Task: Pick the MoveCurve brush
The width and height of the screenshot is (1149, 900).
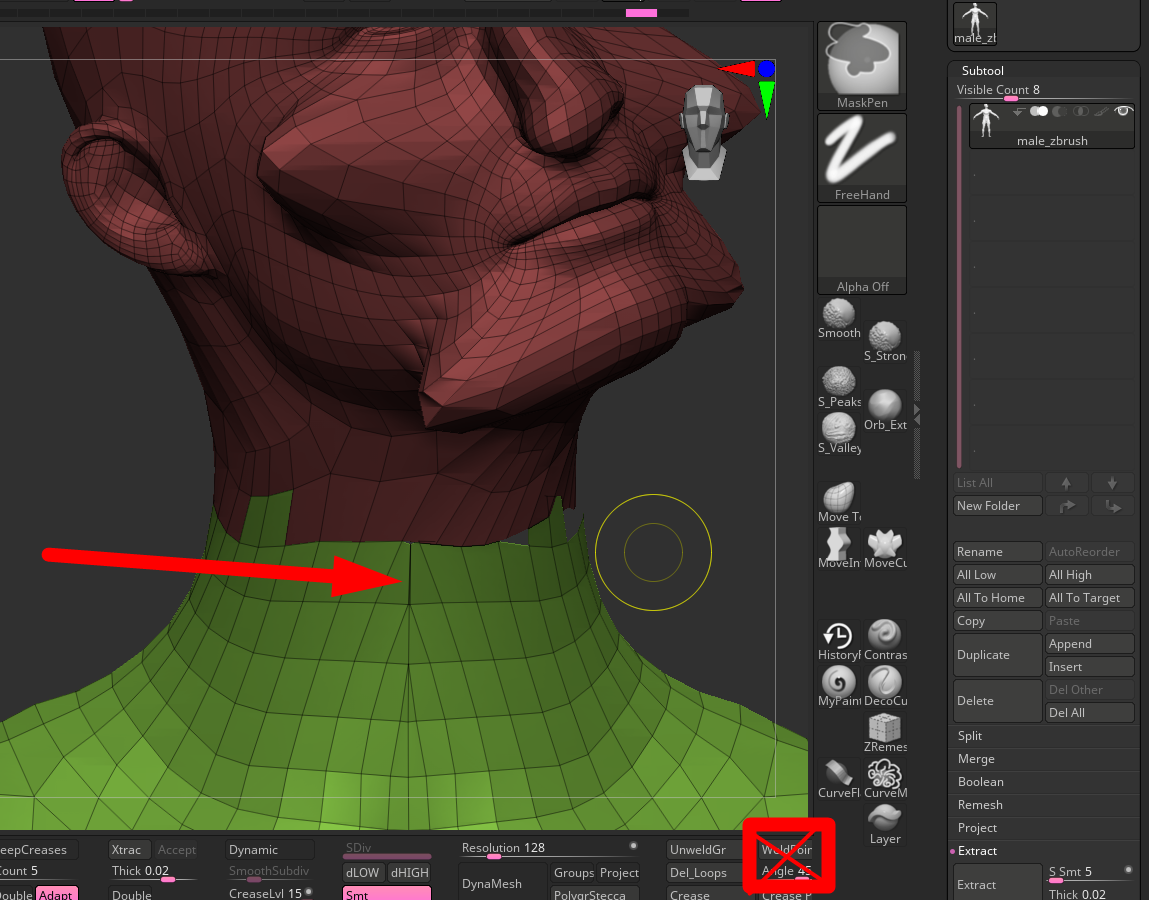Action: point(884,548)
